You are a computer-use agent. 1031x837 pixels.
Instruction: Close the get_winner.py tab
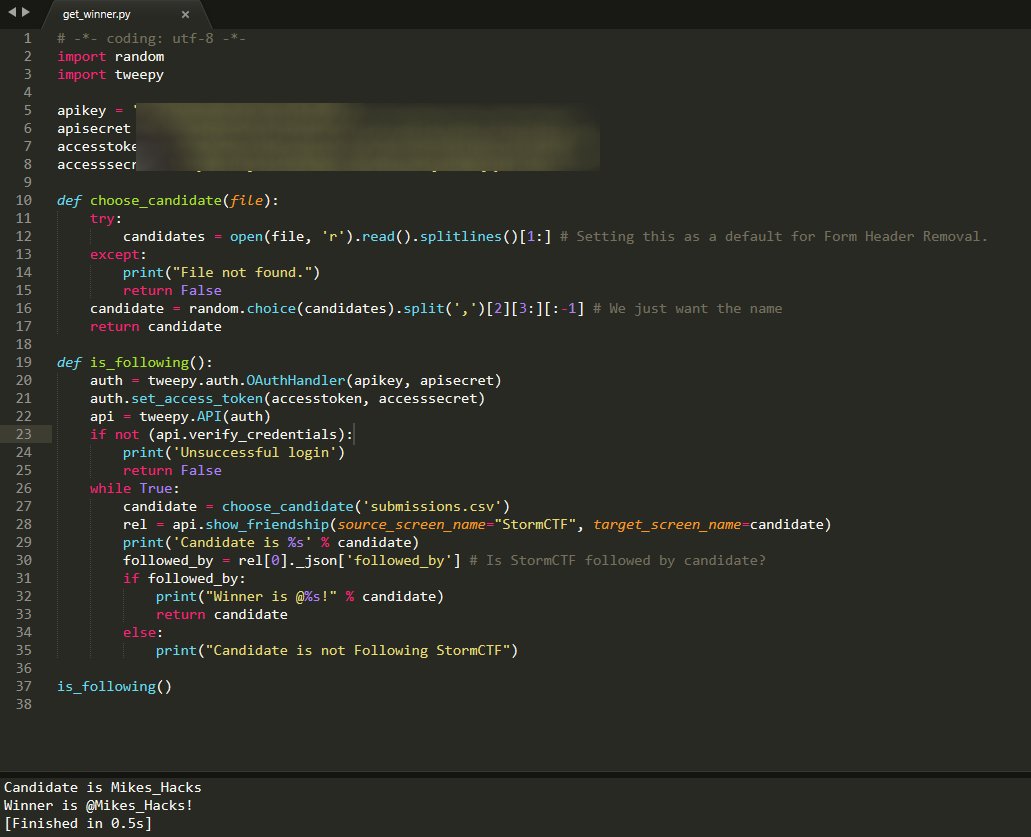[x=185, y=14]
